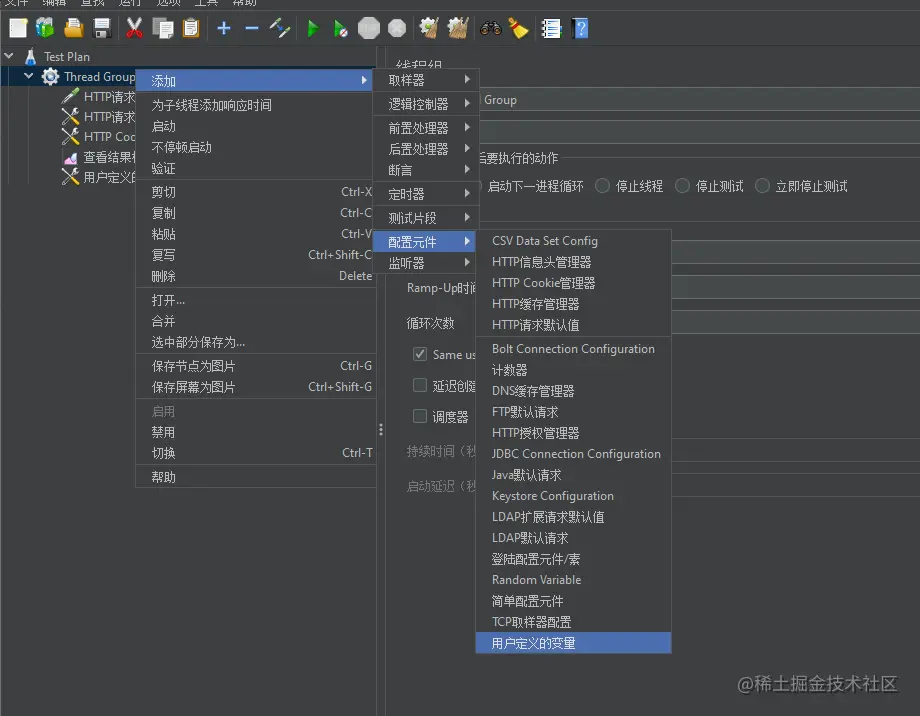
Task: Click the Clear results broom icon
Action: pos(429,28)
